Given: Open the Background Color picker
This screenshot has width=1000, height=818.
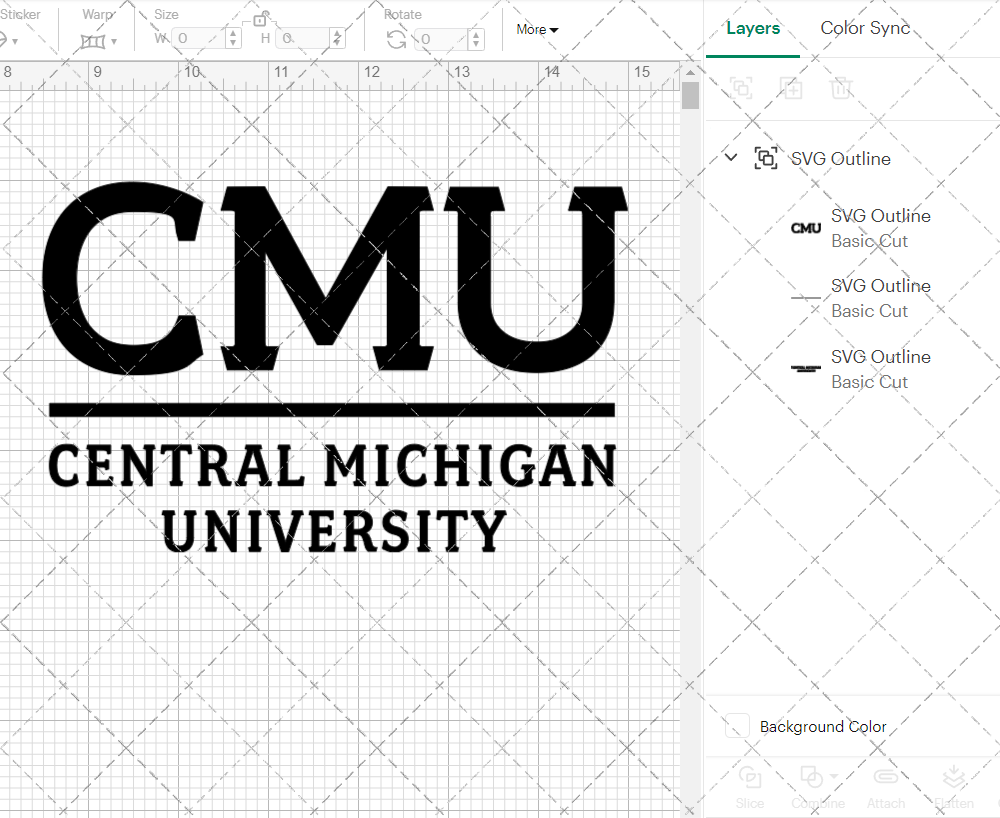Looking at the screenshot, I should (737, 726).
